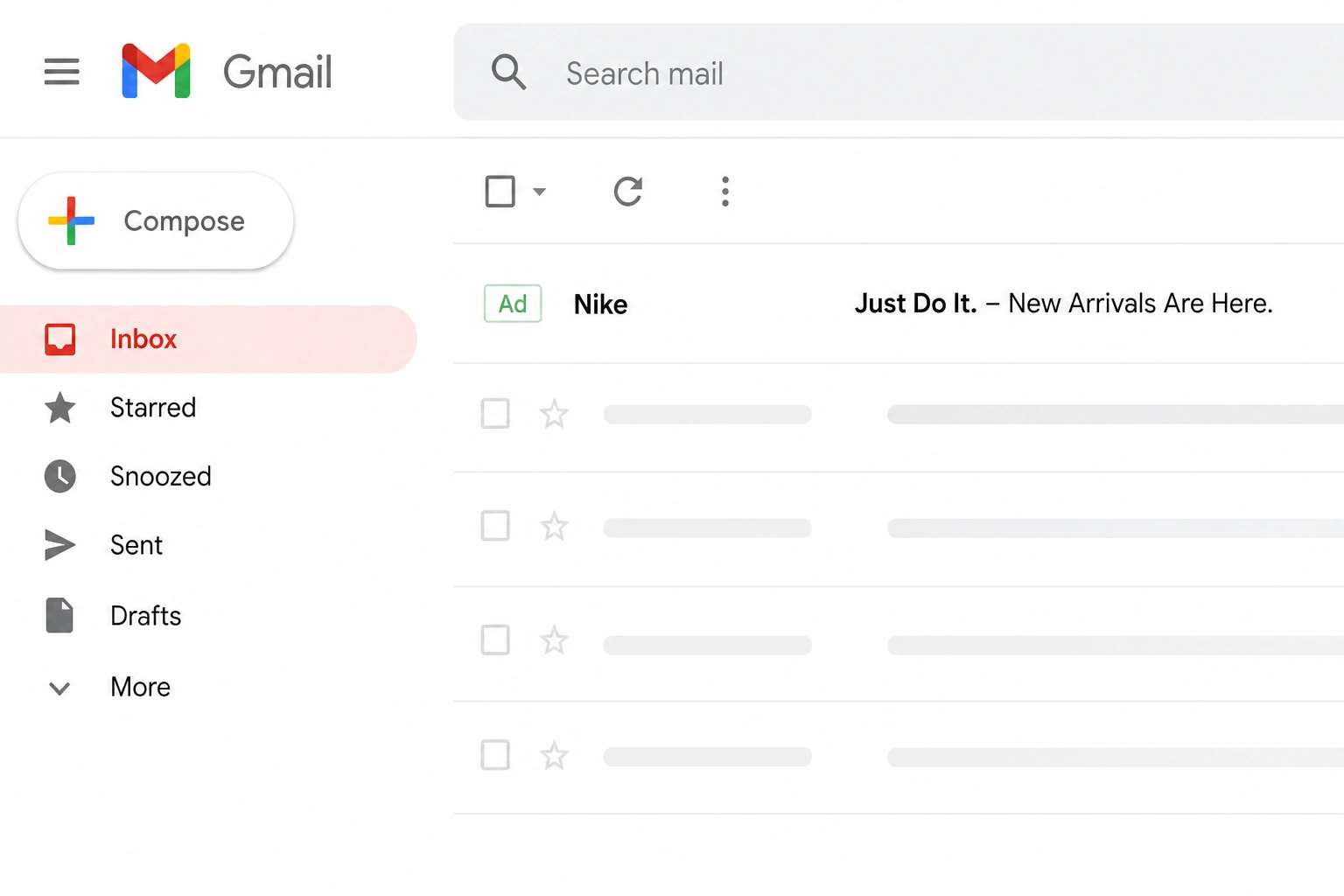Open the select dropdown arrow beside checkbox
This screenshot has width=1344, height=896.
539,192
